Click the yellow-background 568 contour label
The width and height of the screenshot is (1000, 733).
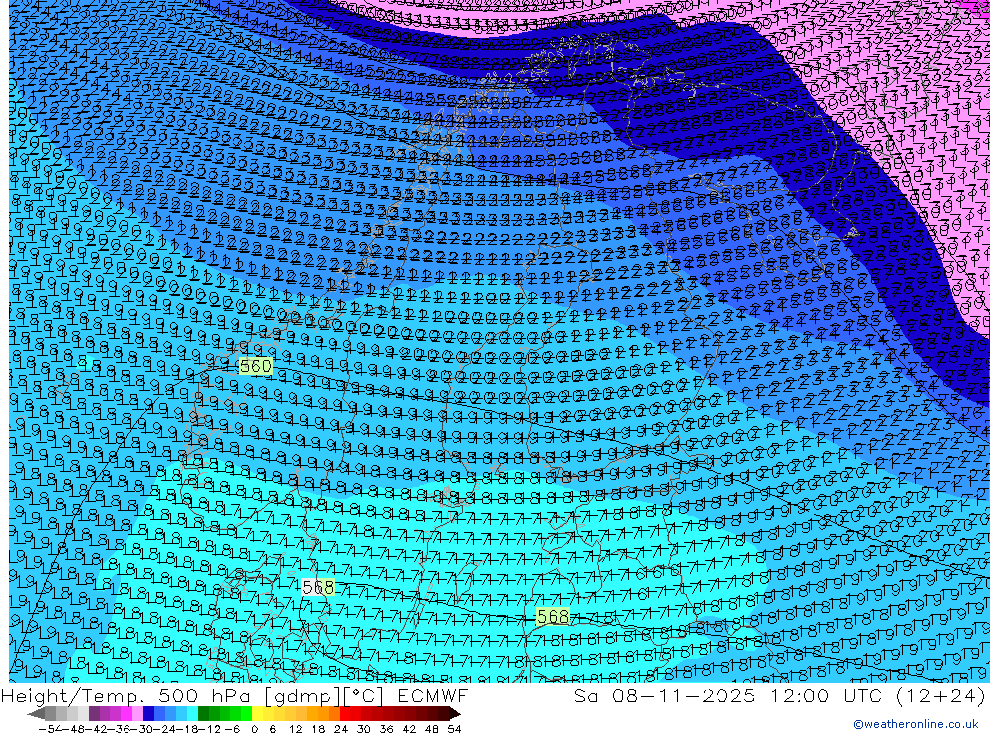click(x=553, y=616)
